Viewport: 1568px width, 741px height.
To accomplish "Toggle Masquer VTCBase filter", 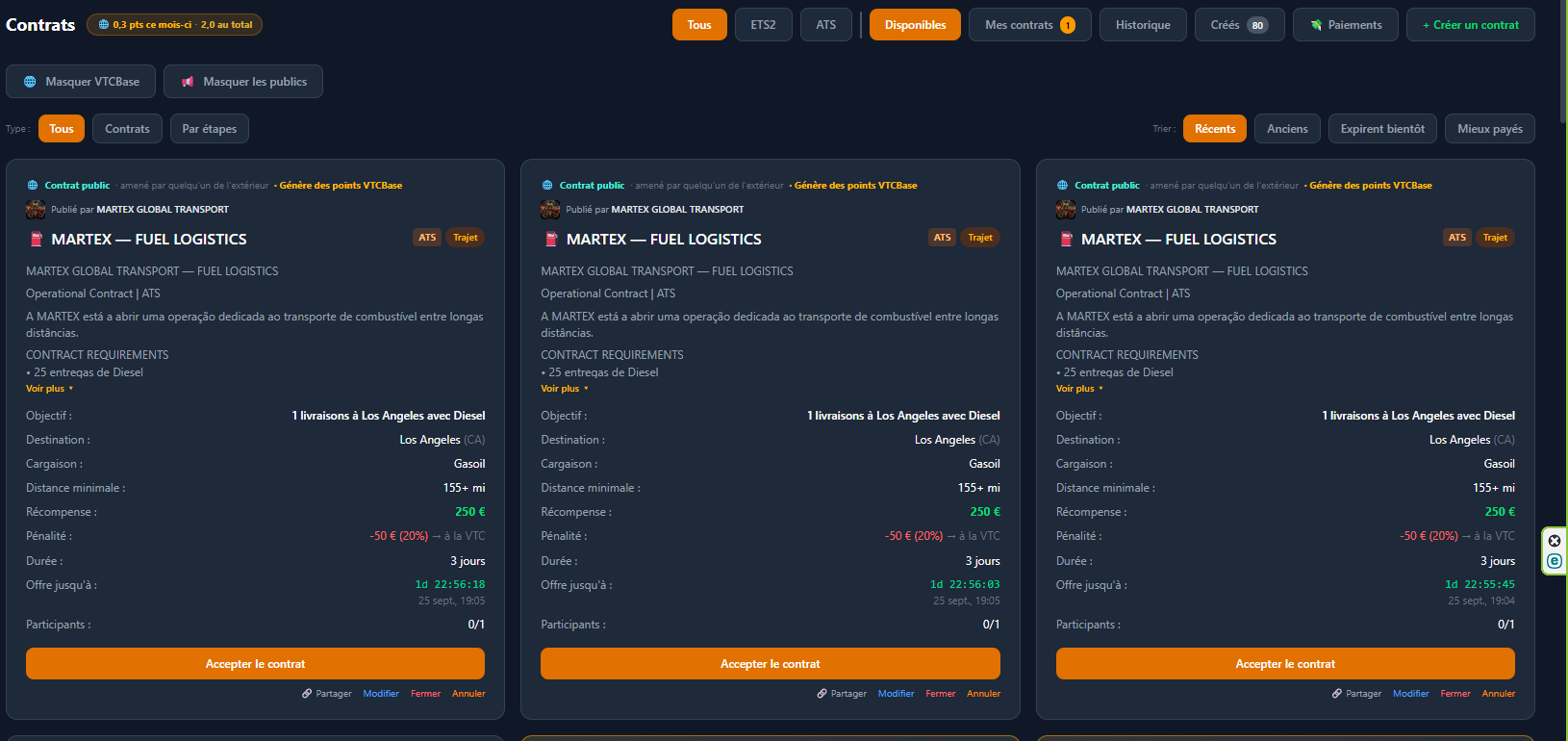I will coord(81,82).
